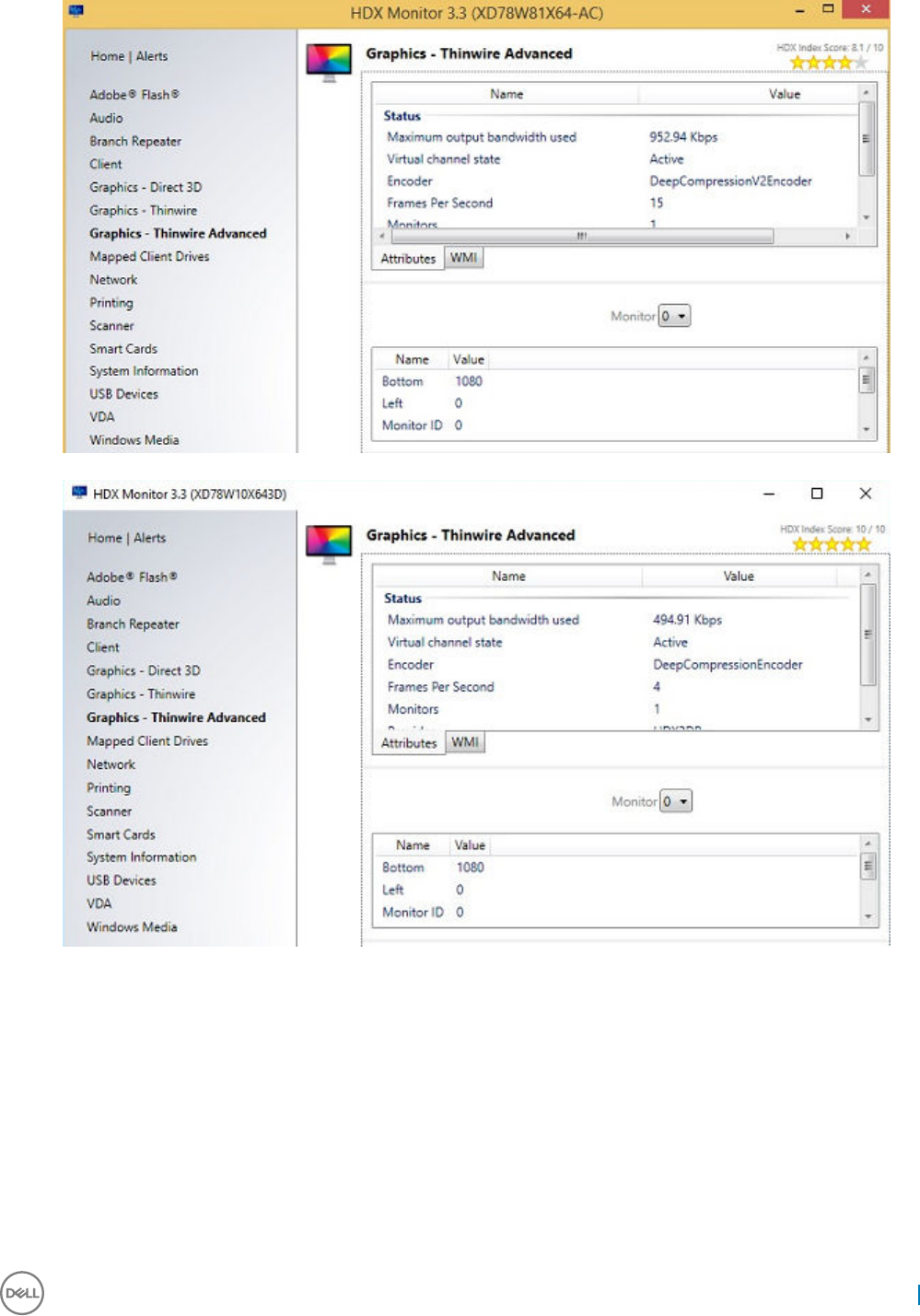Screen dimensions: 920x1316
Task: Select Graphics - Thinwire in top window sidebar
Action: coord(143,210)
